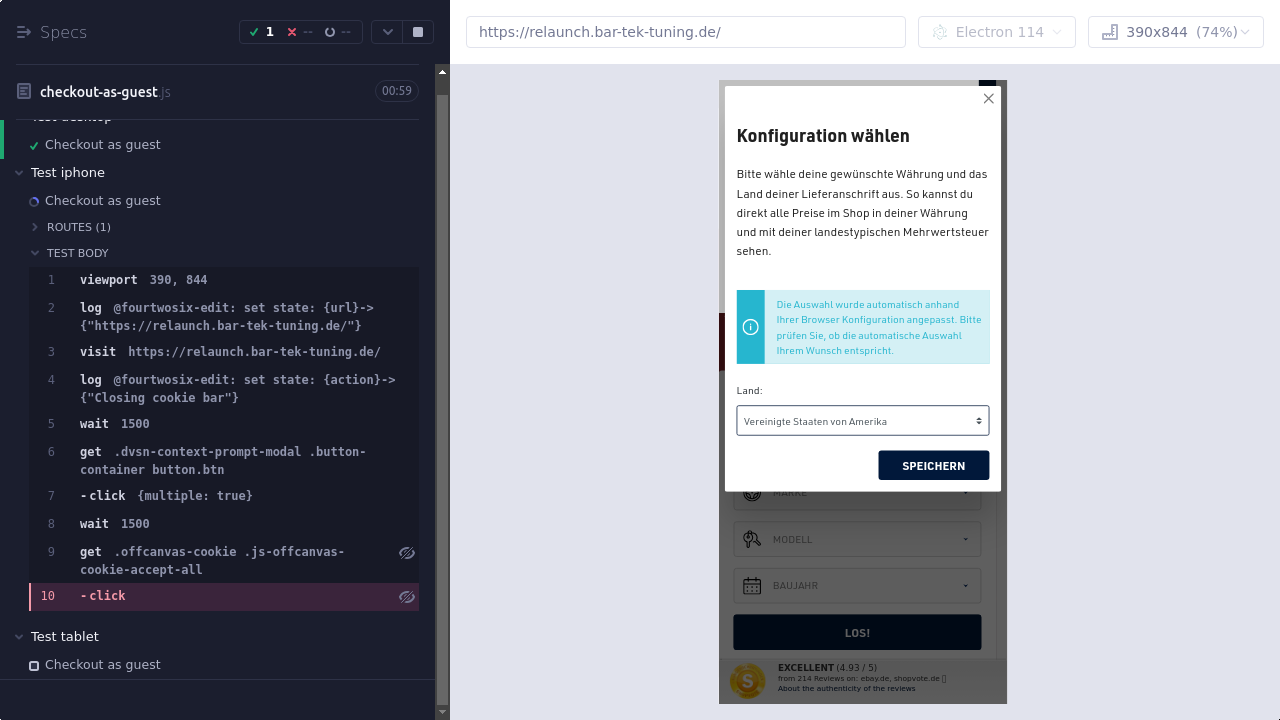Screen dimensions: 1280x720
Task: Open the Land country dropdown
Action: [862, 421]
